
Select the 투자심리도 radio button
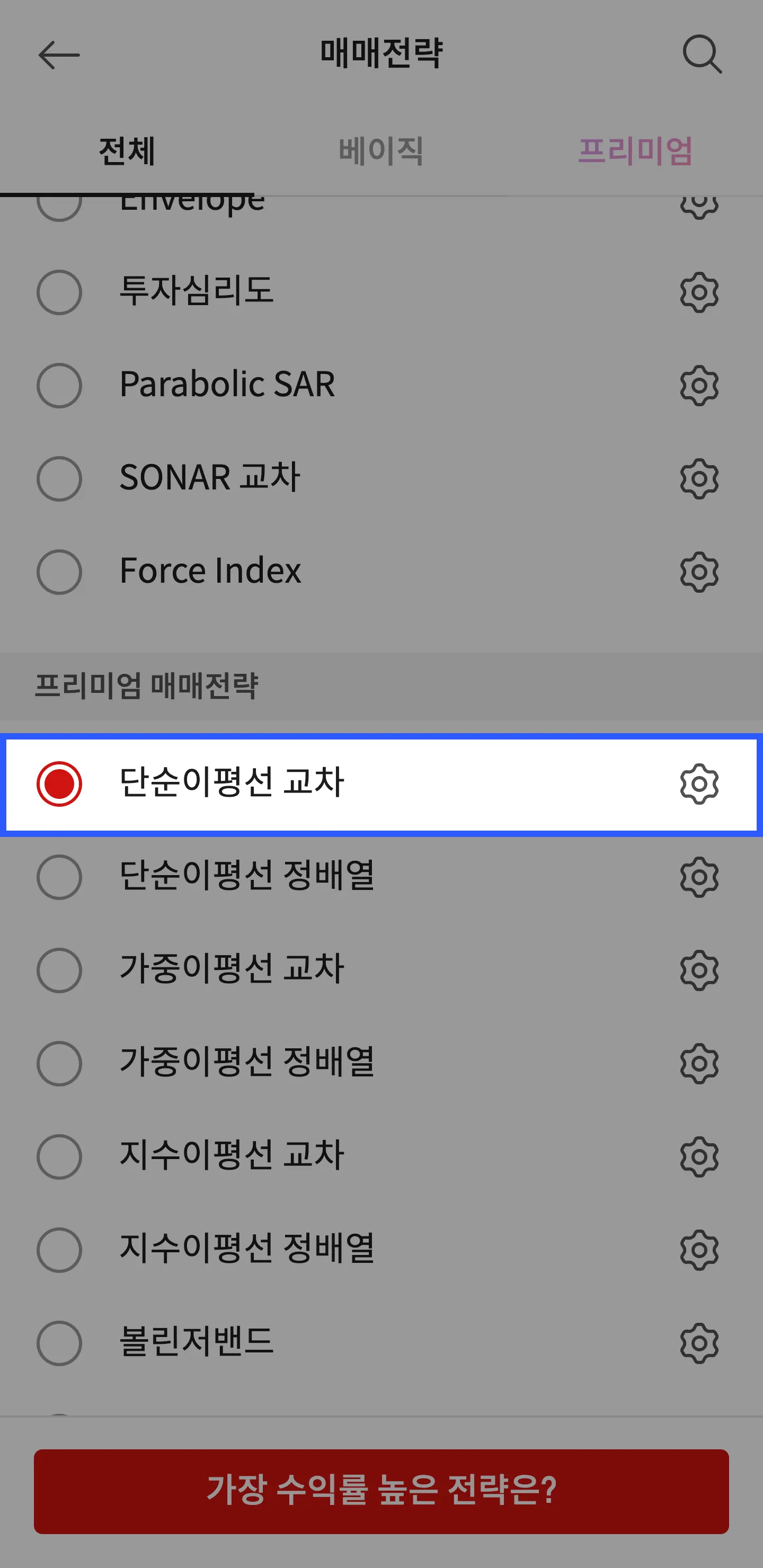pos(59,292)
